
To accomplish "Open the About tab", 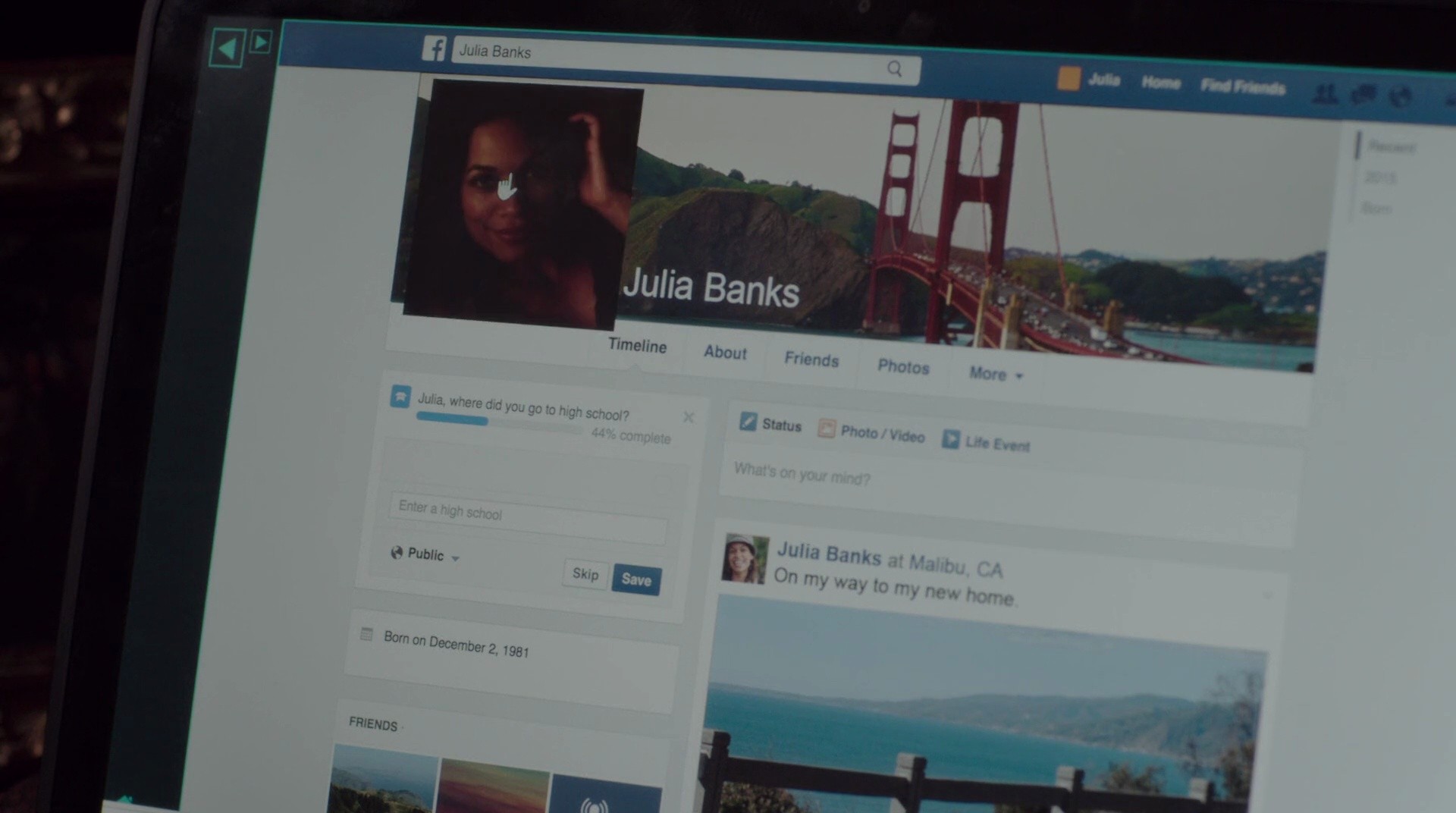I will [x=725, y=353].
